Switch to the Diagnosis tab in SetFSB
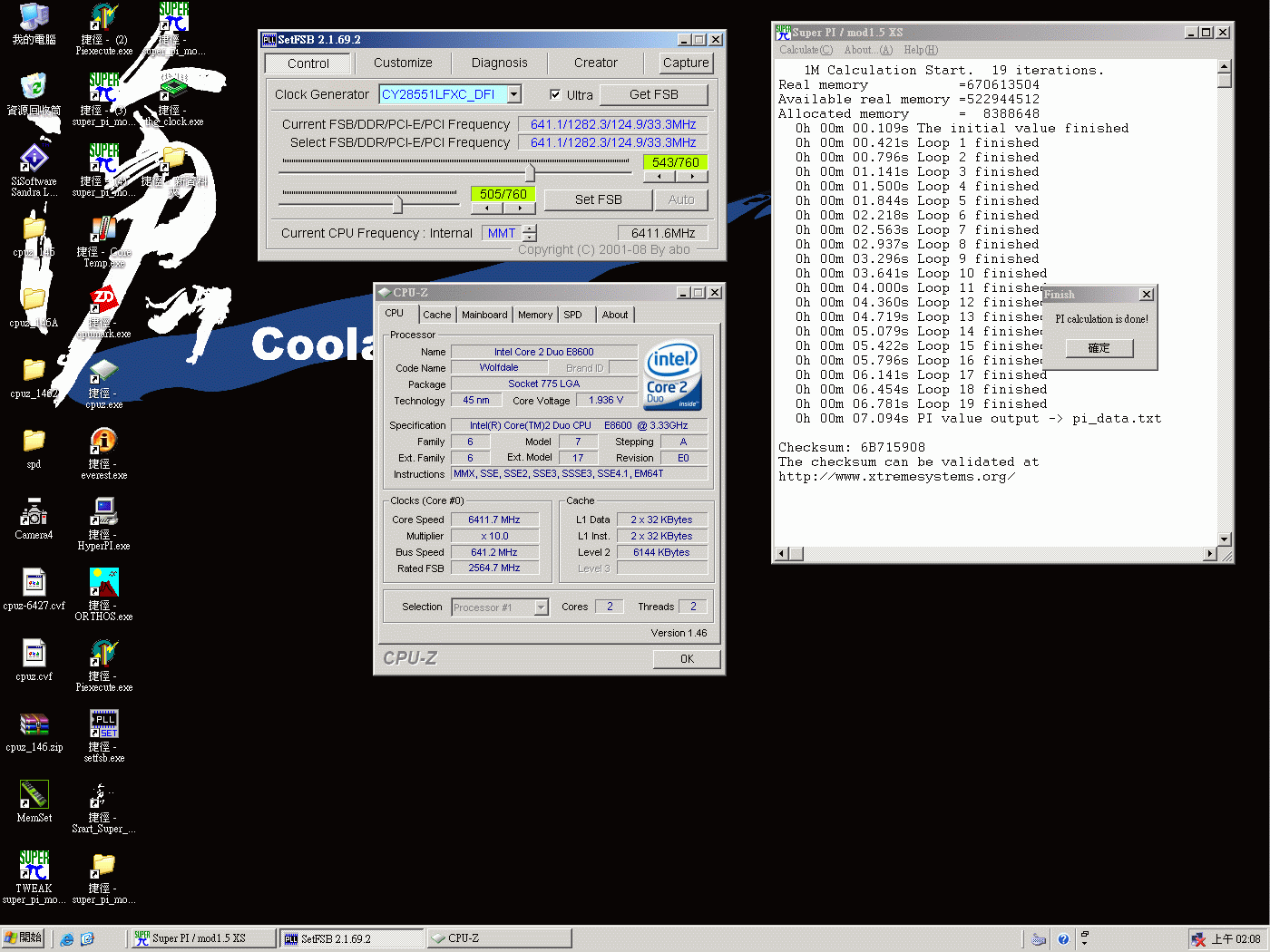This screenshot has width=1270, height=952. click(x=499, y=63)
